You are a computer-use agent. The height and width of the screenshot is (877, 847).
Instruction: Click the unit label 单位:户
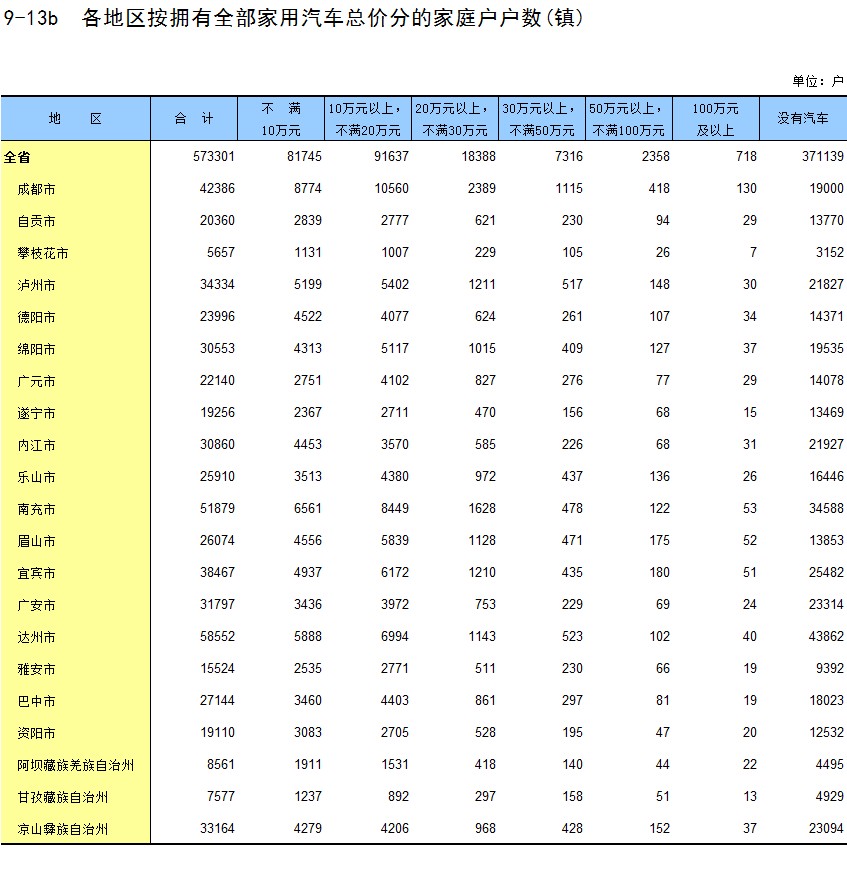[817, 81]
